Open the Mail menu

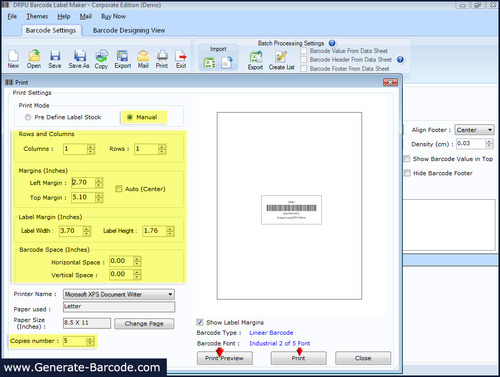pyautogui.click(x=86, y=16)
